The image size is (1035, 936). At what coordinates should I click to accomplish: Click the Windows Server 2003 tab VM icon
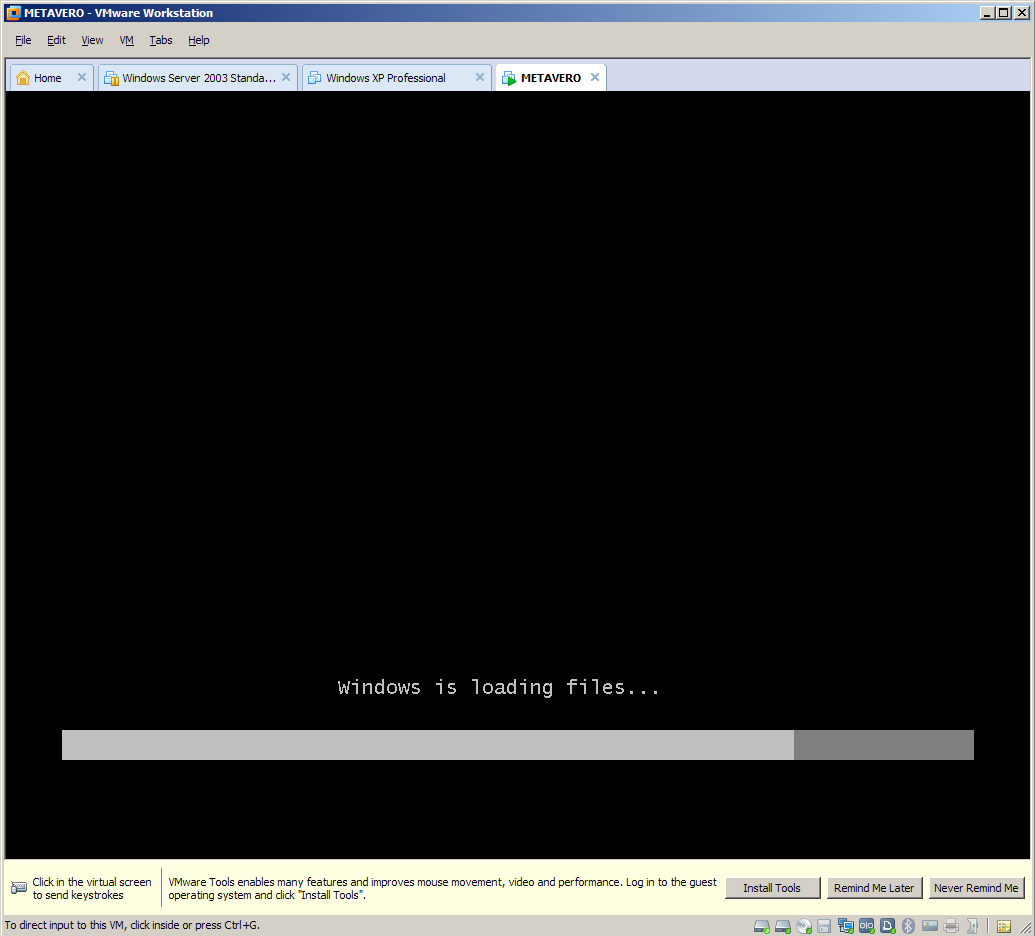click(x=112, y=78)
